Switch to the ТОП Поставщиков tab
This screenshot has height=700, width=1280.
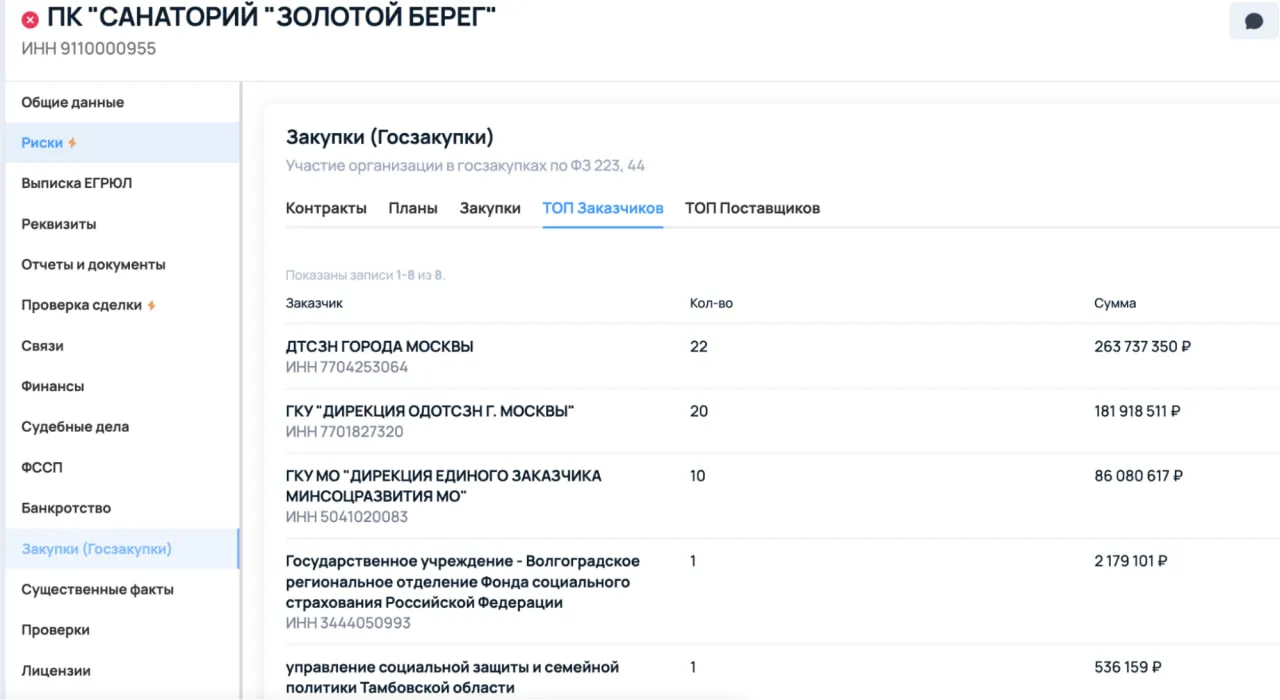(x=752, y=208)
